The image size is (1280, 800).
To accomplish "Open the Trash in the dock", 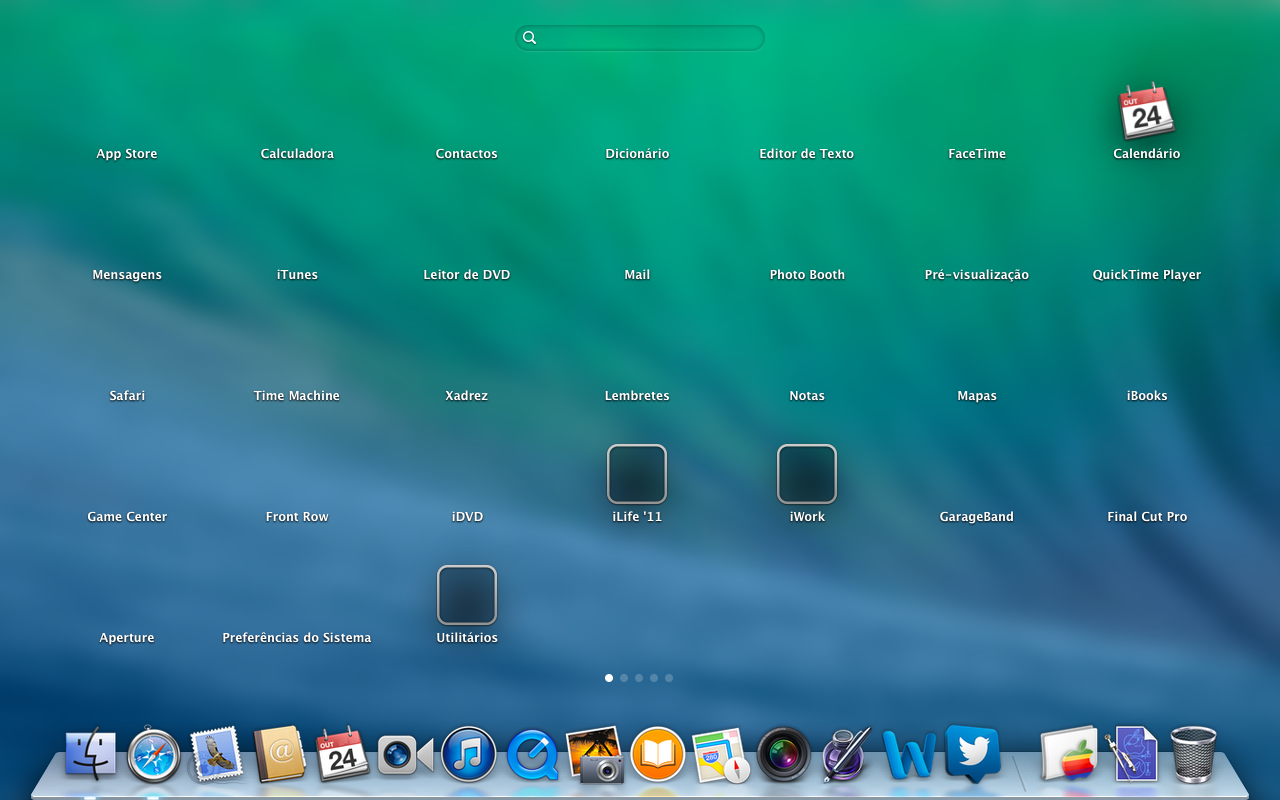I will point(1193,755).
